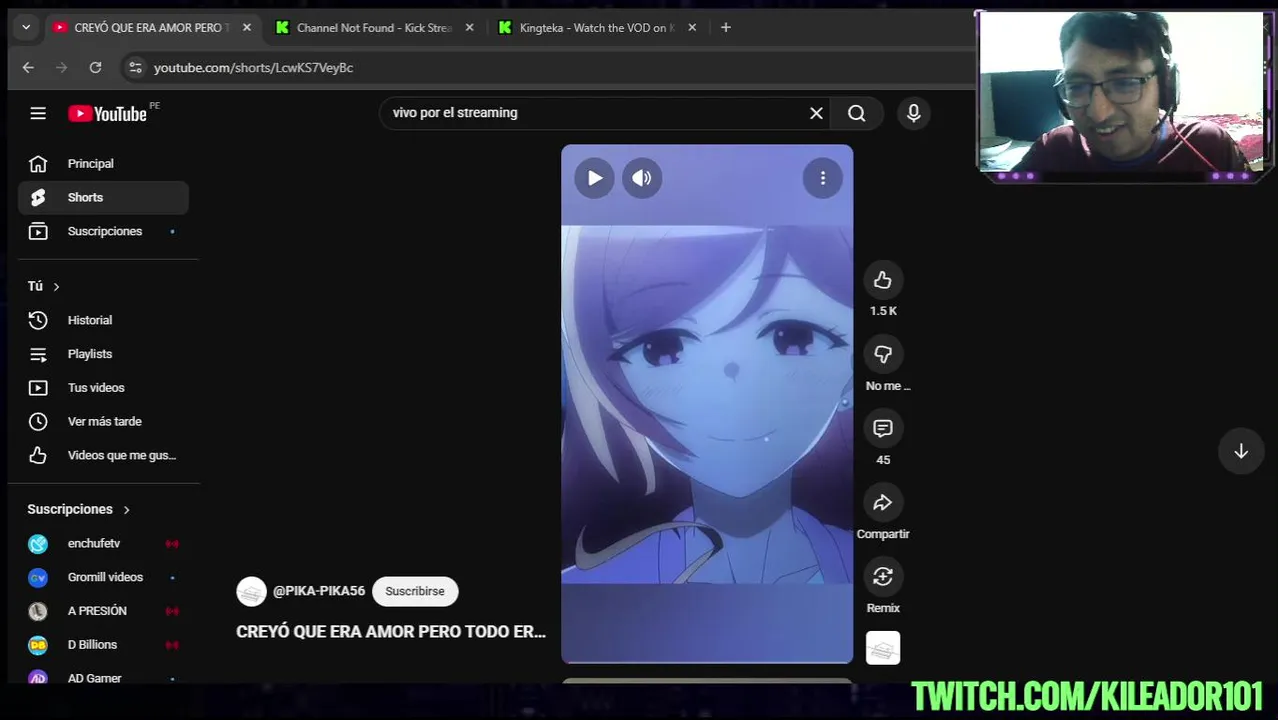
Task: Open the Short's three-dot options menu
Action: tap(823, 178)
